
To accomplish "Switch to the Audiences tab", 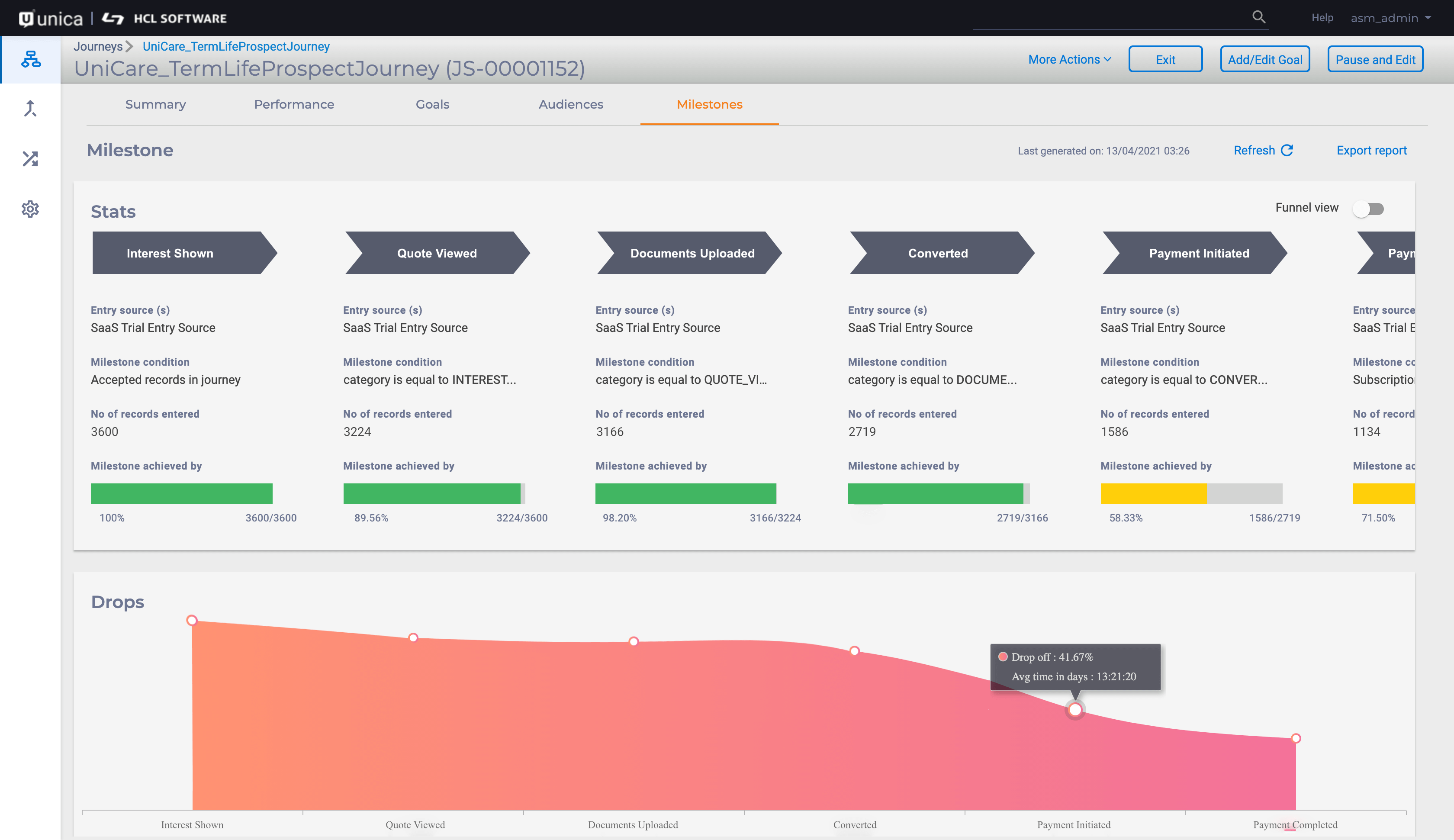I will click(x=570, y=104).
